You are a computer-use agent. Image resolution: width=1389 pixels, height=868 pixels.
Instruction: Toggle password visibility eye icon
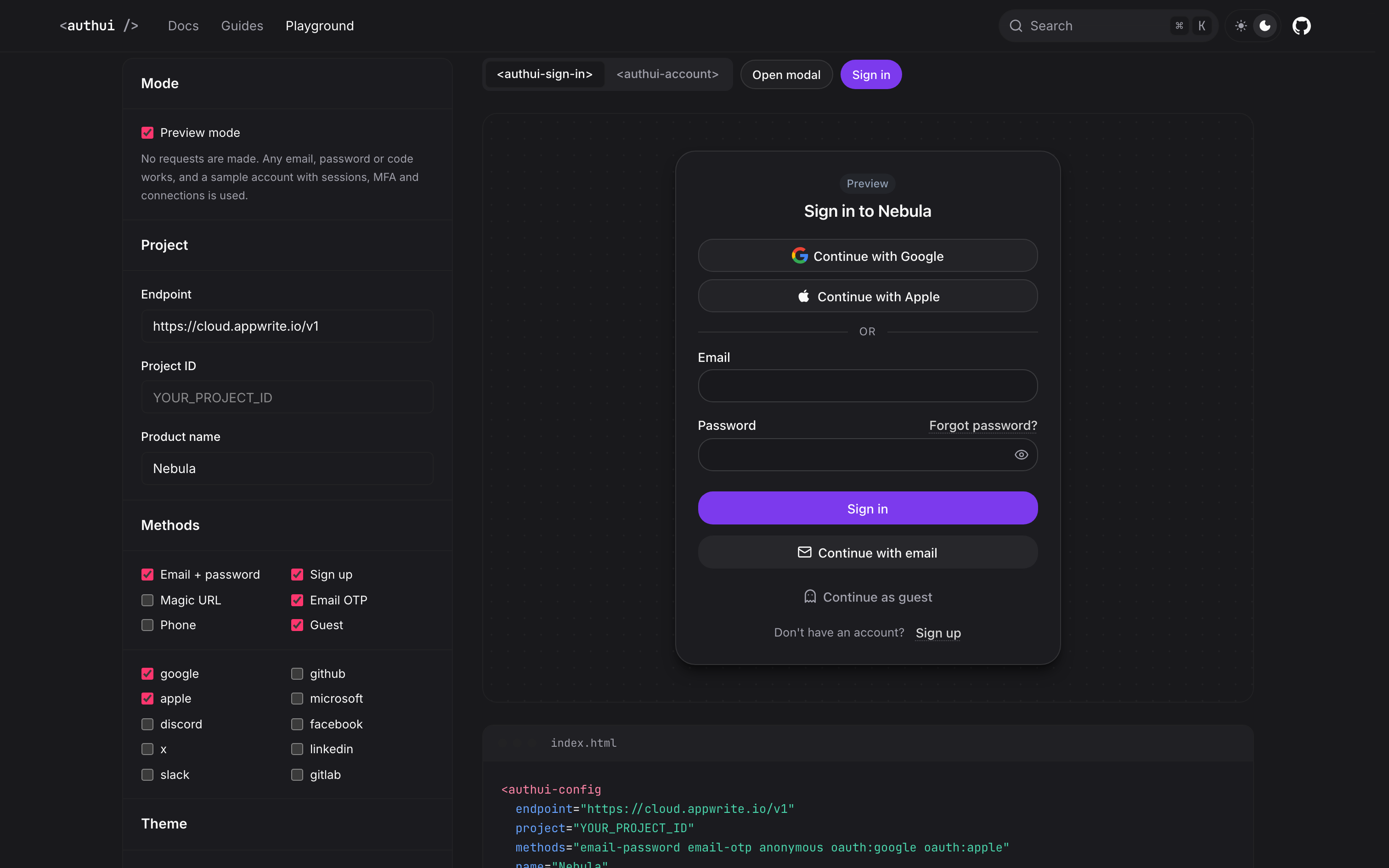click(x=1021, y=455)
